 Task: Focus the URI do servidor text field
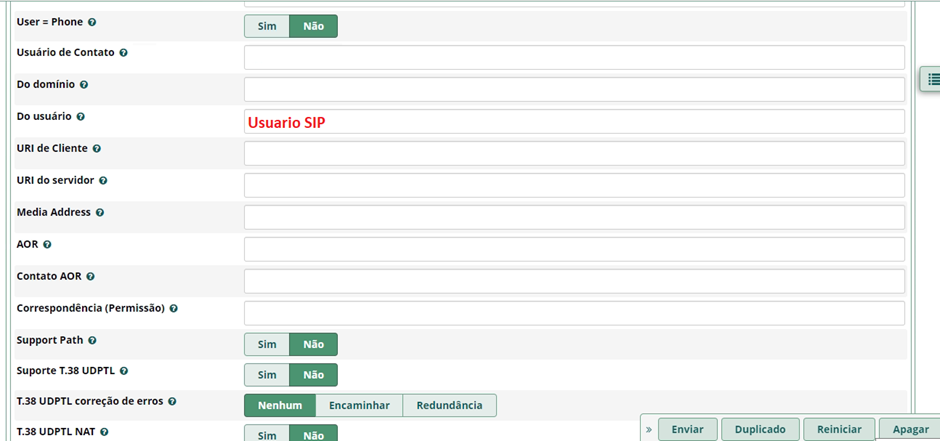[x=574, y=185]
